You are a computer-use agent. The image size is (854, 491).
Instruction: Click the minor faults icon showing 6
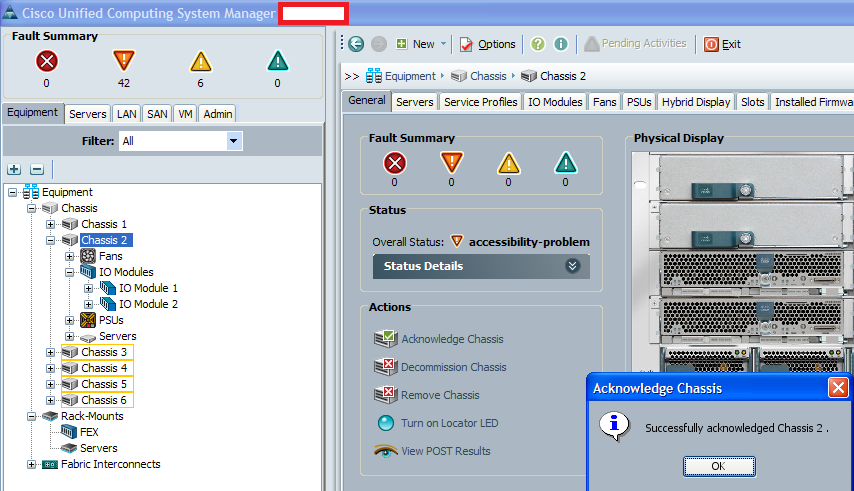click(200, 62)
